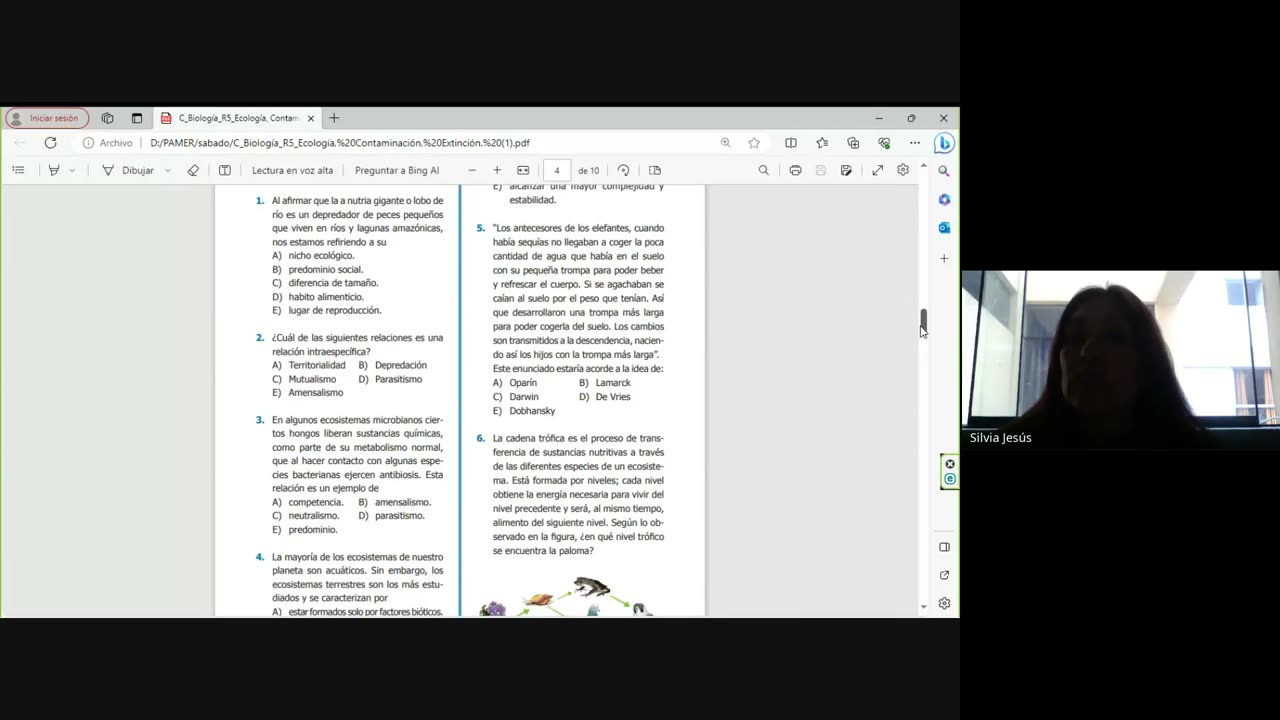This screenshot has height=720, width=1280.
Task: Open link in new window sidebar icon
Action: [x=944, y=575]
